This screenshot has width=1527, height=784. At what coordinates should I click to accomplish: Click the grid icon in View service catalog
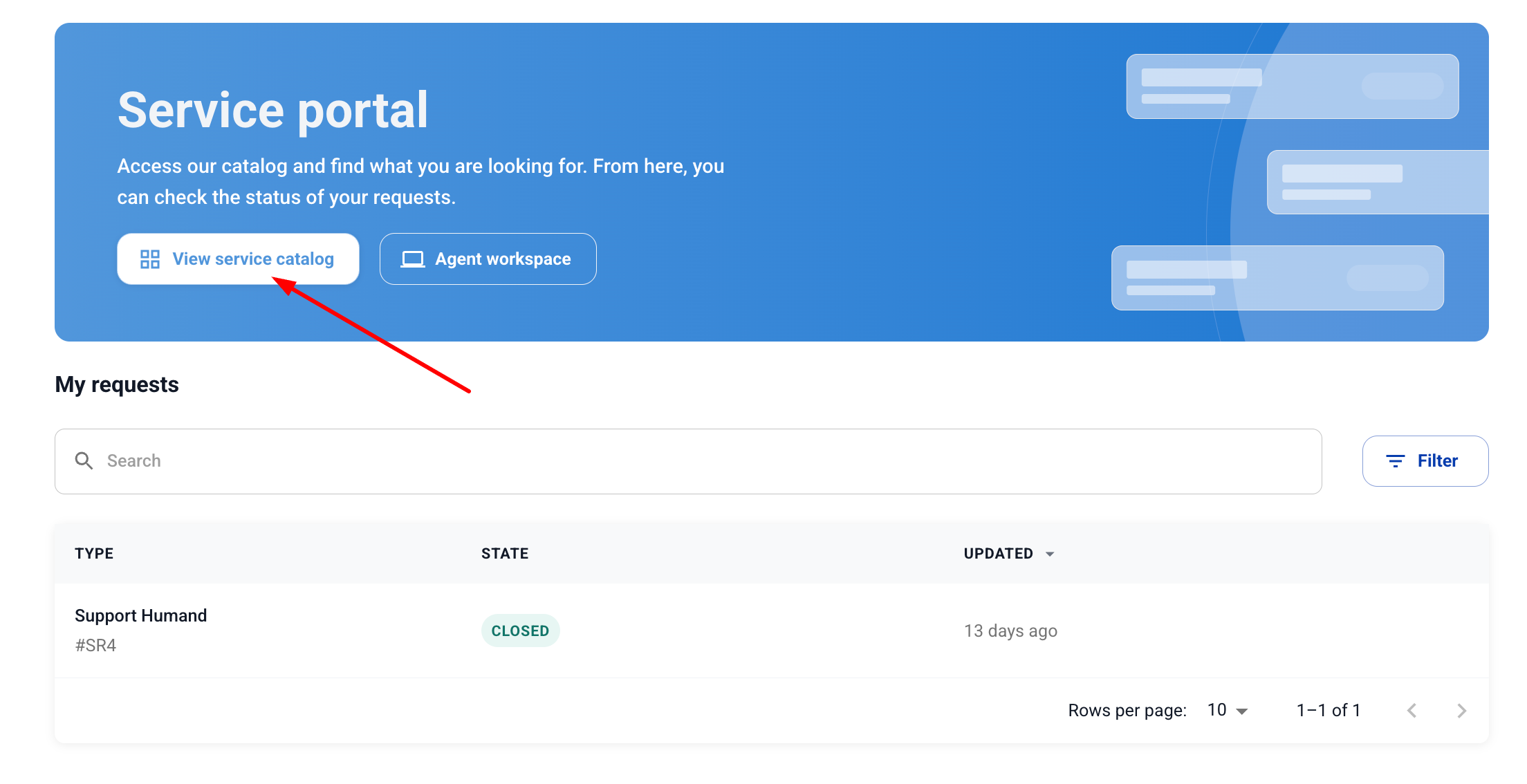149,259
